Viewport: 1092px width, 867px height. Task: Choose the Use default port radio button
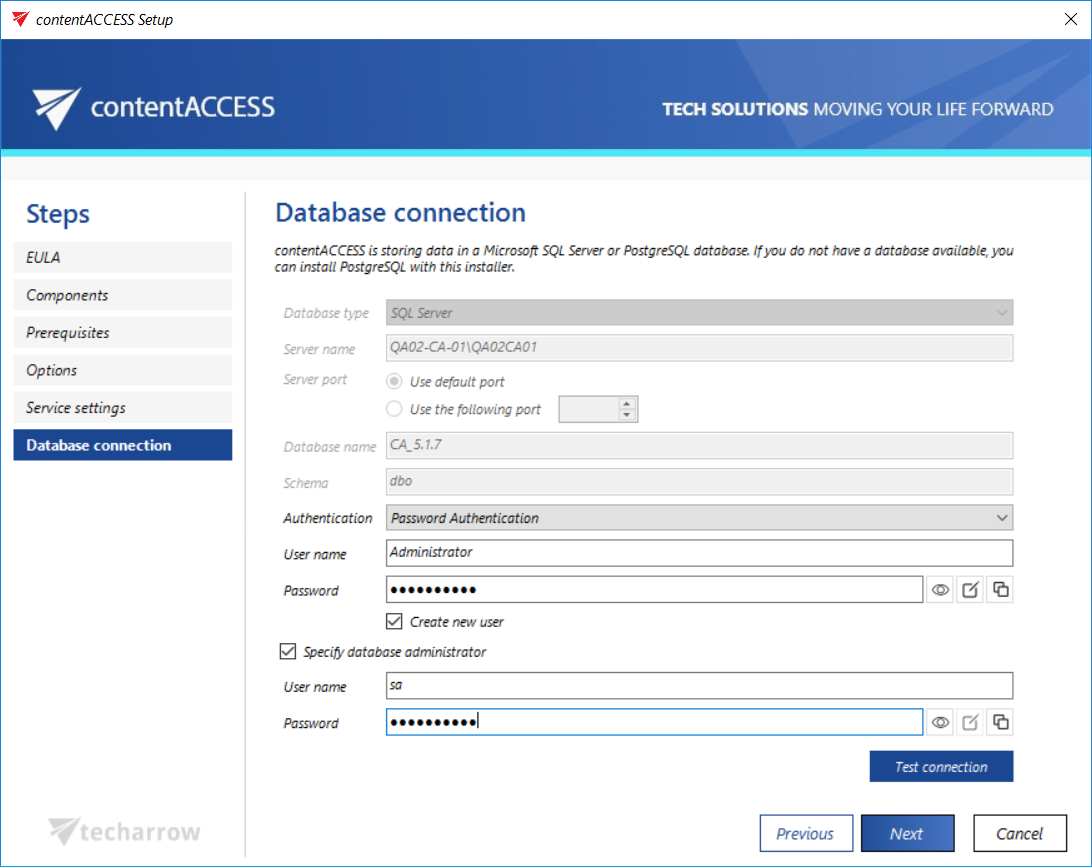pos(394,382)
